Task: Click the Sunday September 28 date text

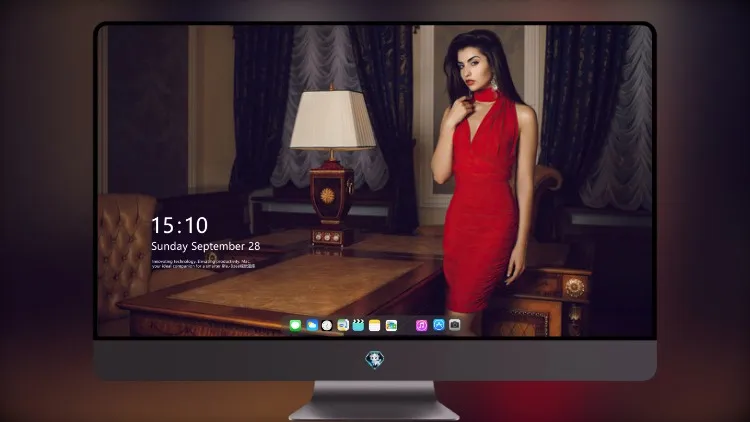Action: pos(206,246)
